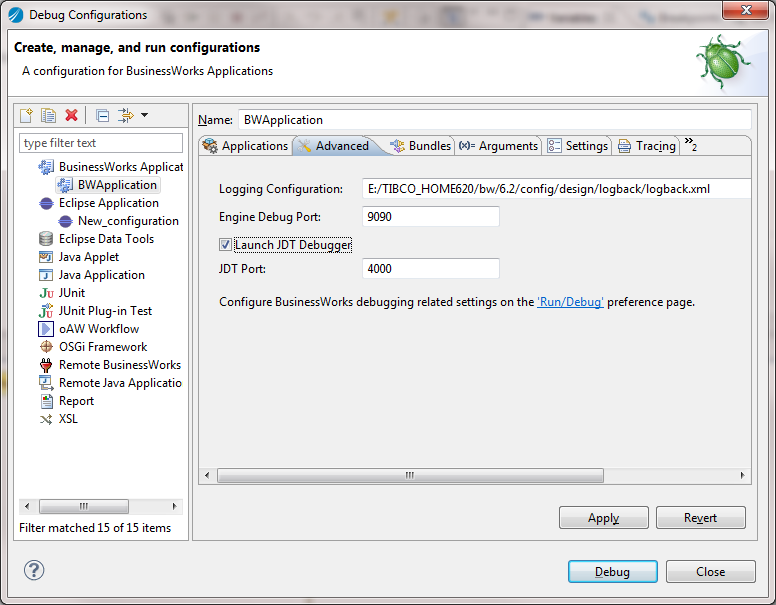The image size is (776, 605).
Task: Click the New launch configuration icon
Action: click(26, 115)
